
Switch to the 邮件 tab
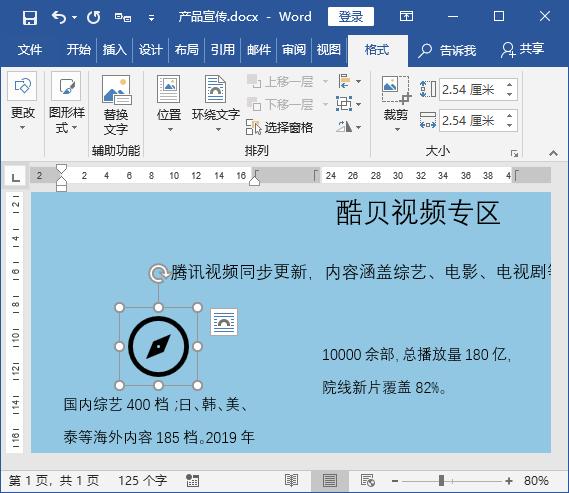tap(259, 49)
